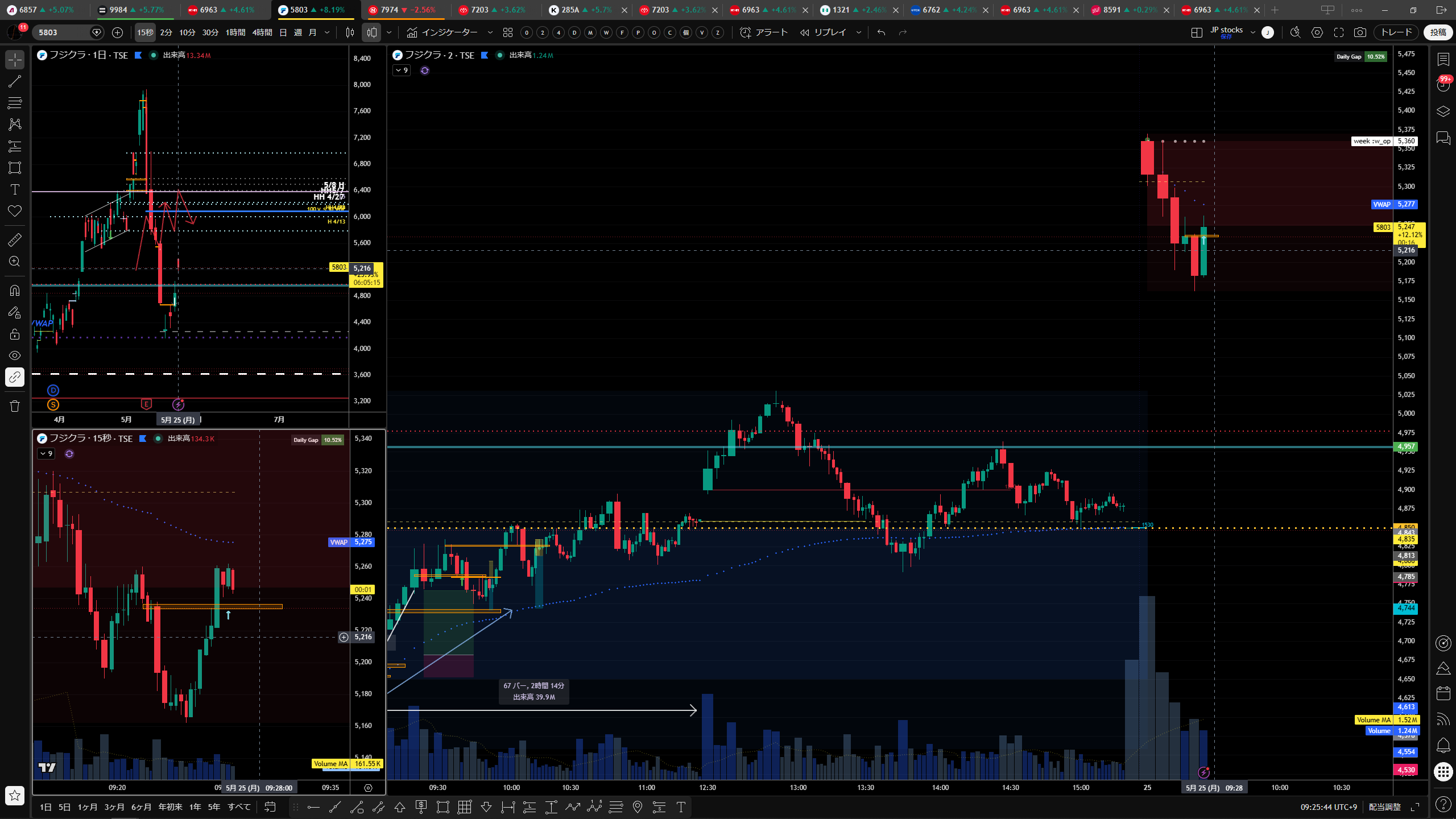Toggle keep-drawing pencil lock mode
Viewport: 1456px width, 819px height.
pyautogui.click(x=15, y=312)
